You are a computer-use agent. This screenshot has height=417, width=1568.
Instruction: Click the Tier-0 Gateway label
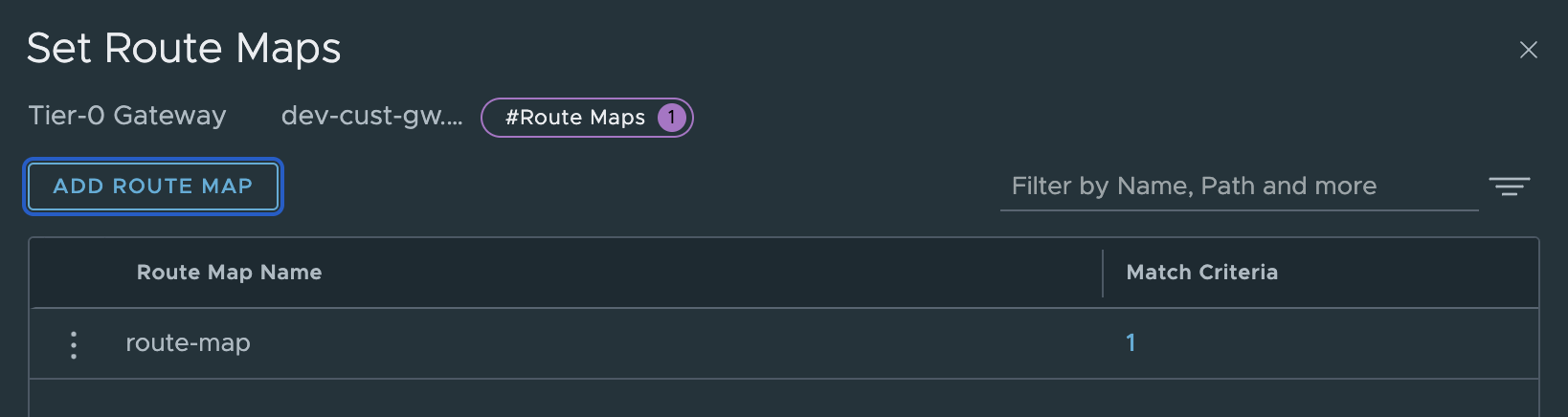127,117
